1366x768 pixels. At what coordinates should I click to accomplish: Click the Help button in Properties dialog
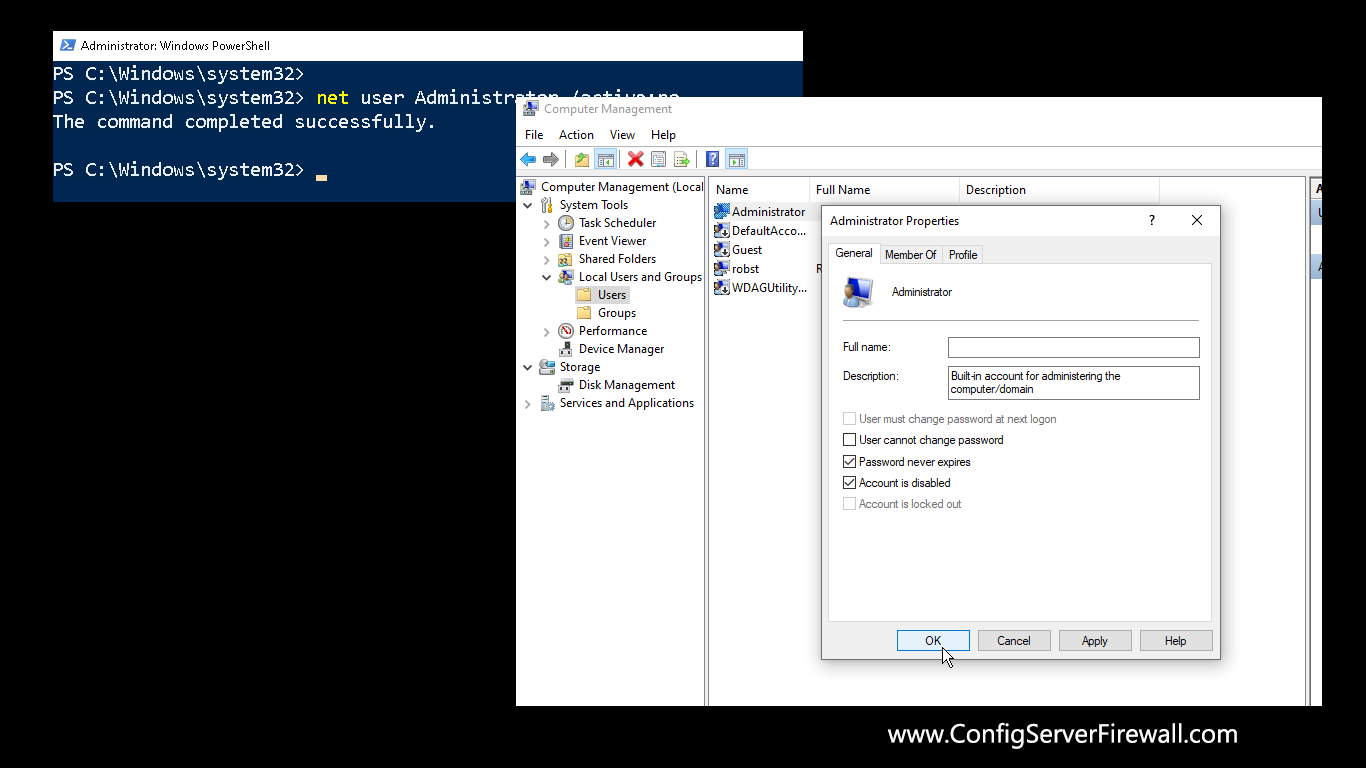1176,641
